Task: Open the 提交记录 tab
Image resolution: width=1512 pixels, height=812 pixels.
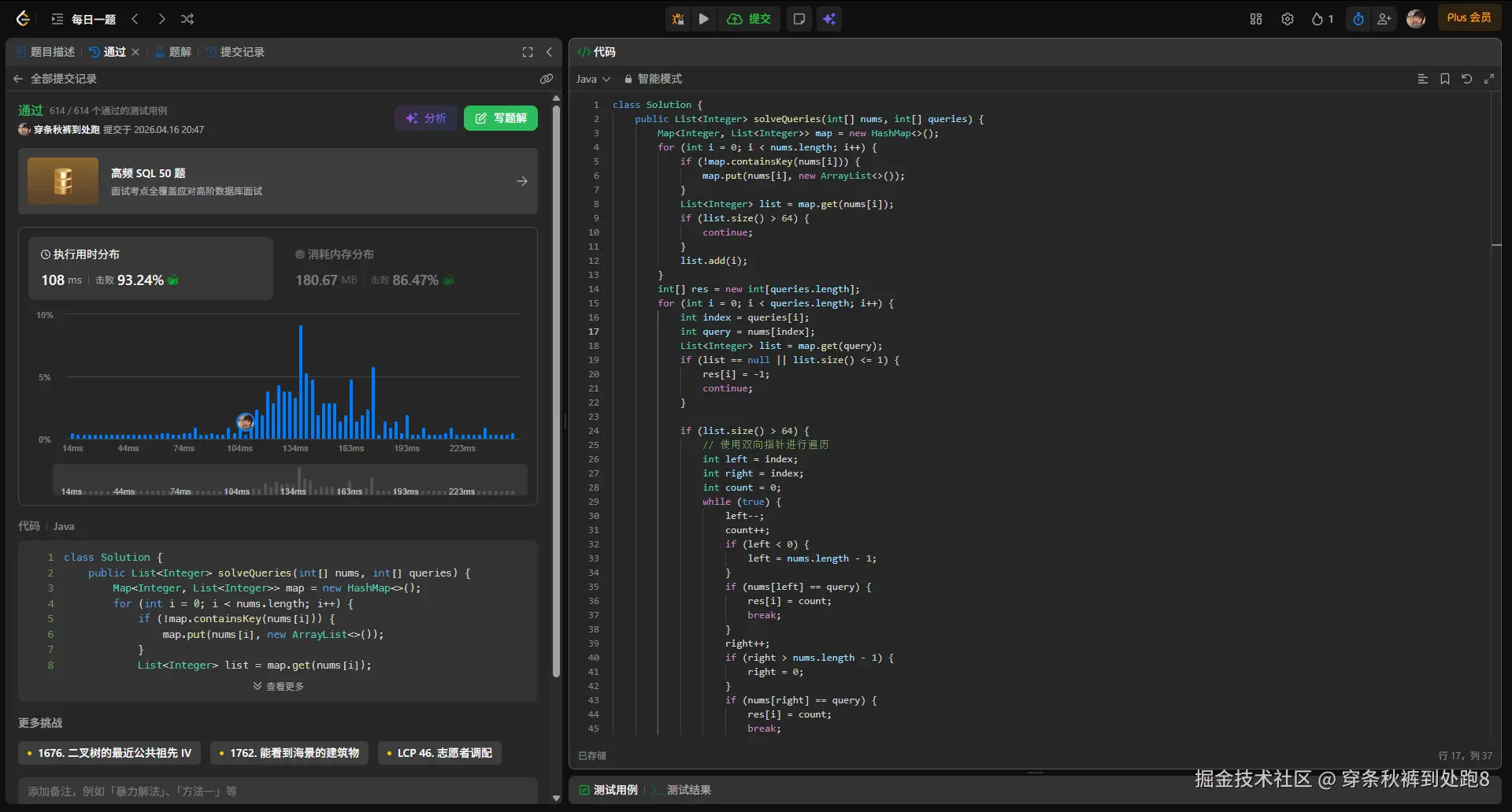Action: (235, 52)
